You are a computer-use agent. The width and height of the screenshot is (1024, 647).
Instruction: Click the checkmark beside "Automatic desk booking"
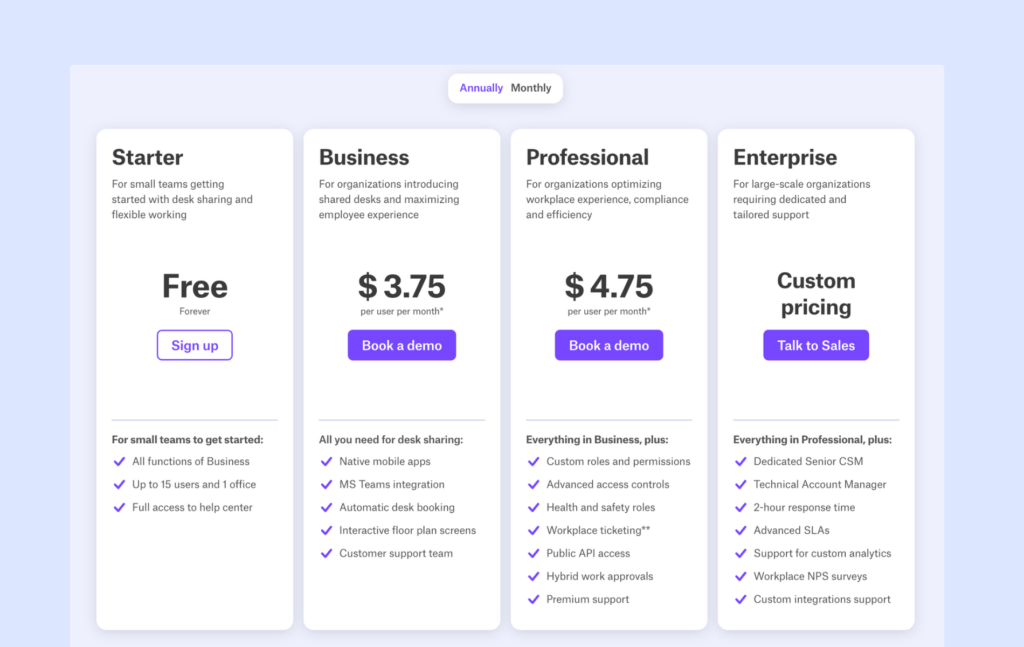click(x=327, y=507)
